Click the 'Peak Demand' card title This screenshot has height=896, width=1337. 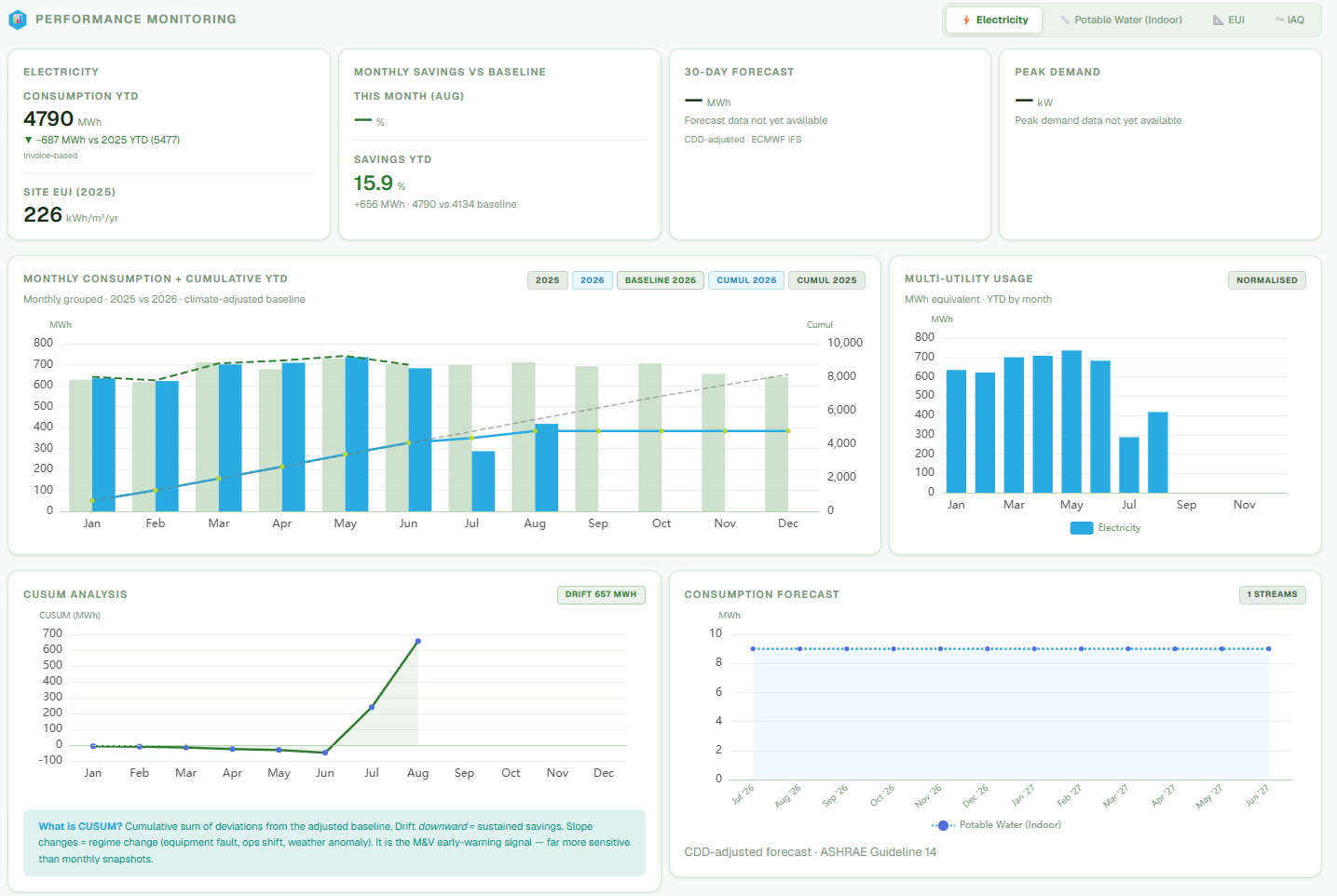[x=1057, y=73]
